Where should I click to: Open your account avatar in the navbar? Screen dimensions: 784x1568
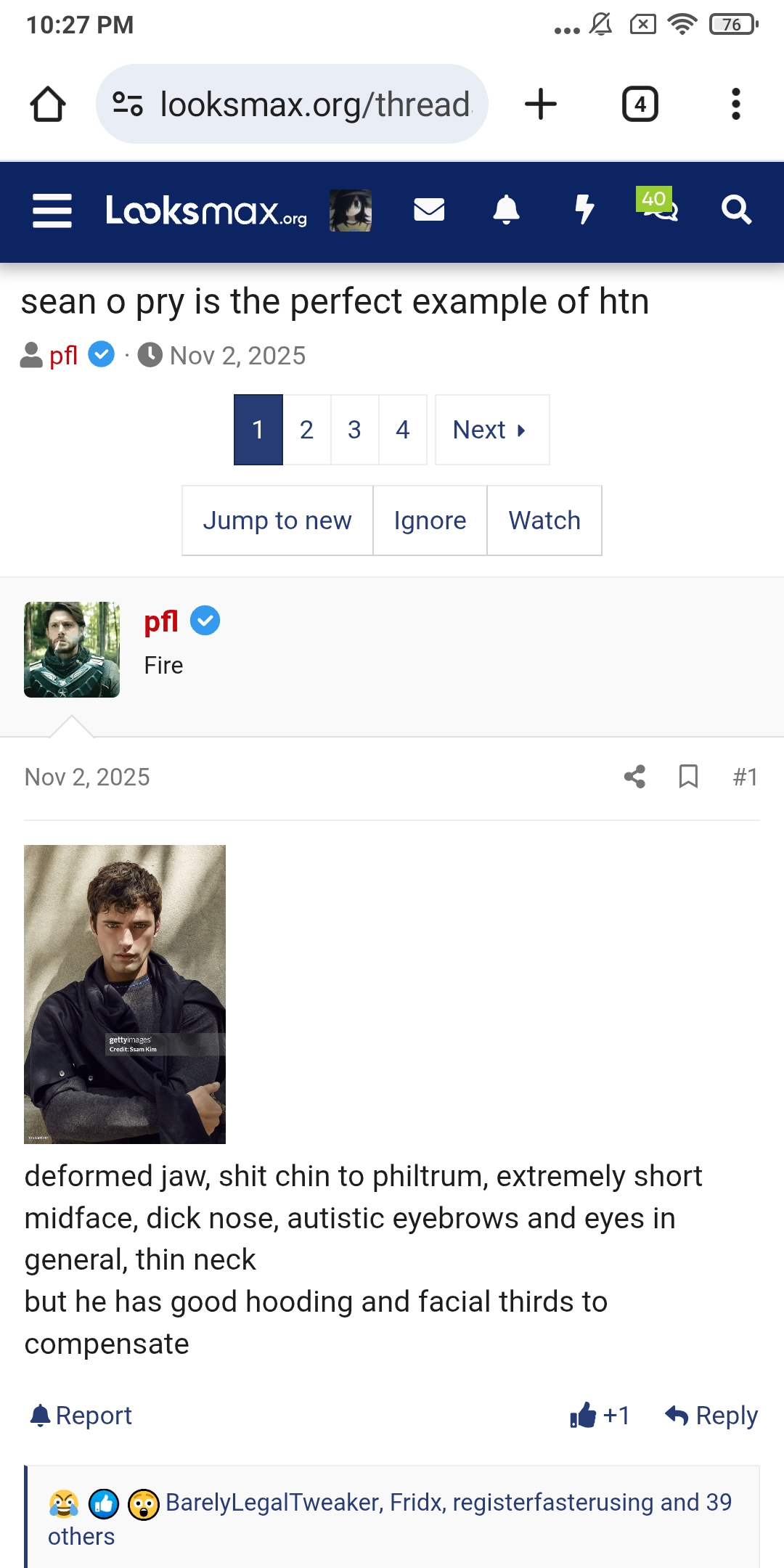[x=351, y=211]
